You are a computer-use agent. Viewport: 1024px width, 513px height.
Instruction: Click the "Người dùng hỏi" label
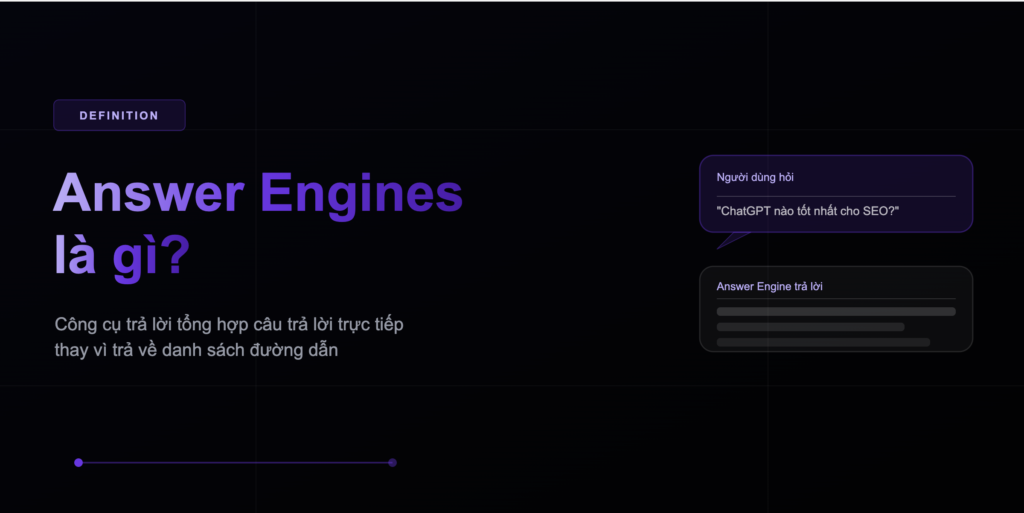[x=755, y=178]
